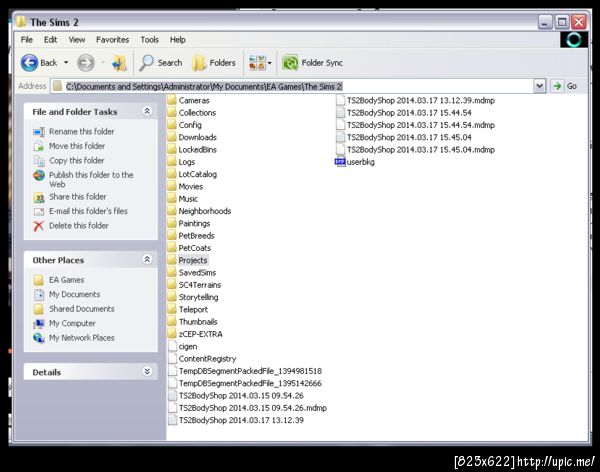Select the SavedSims folder icon
Viewport: 600px width, 472px height.
point(172,272)
